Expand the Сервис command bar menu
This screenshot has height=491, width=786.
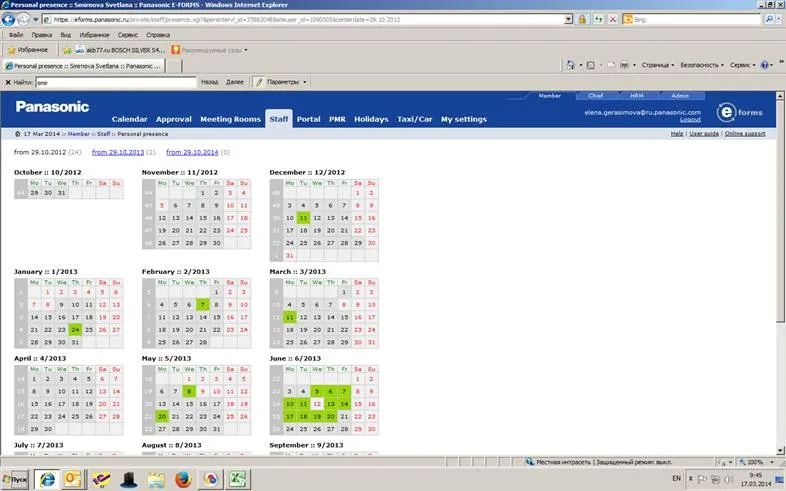coord(743,65)
